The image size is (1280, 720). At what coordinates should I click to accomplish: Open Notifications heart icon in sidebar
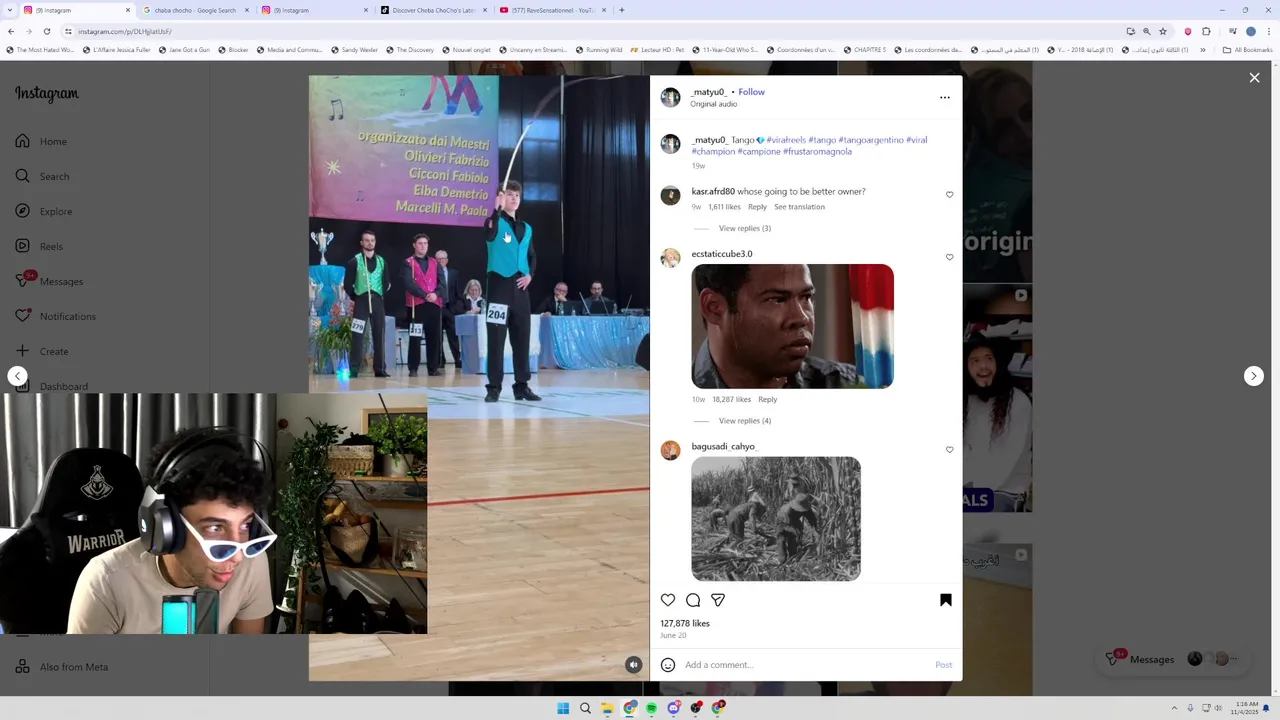[x=22, y=316]
